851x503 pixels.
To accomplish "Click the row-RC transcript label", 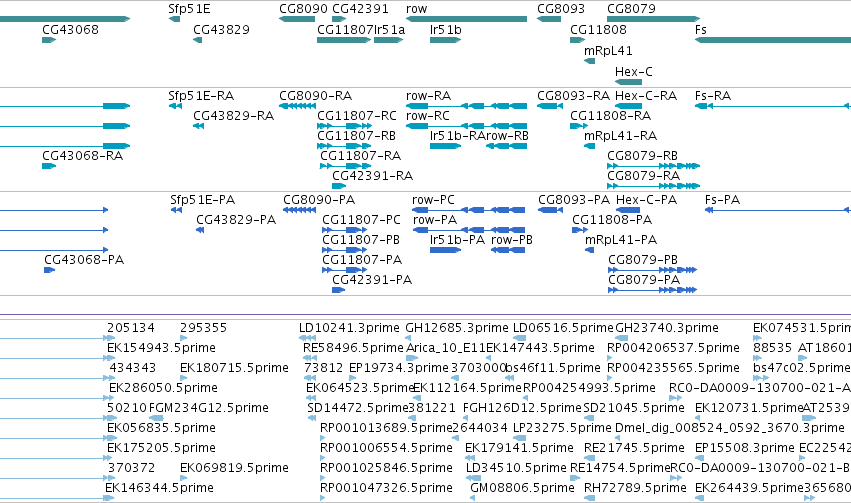I will point(428,116).
